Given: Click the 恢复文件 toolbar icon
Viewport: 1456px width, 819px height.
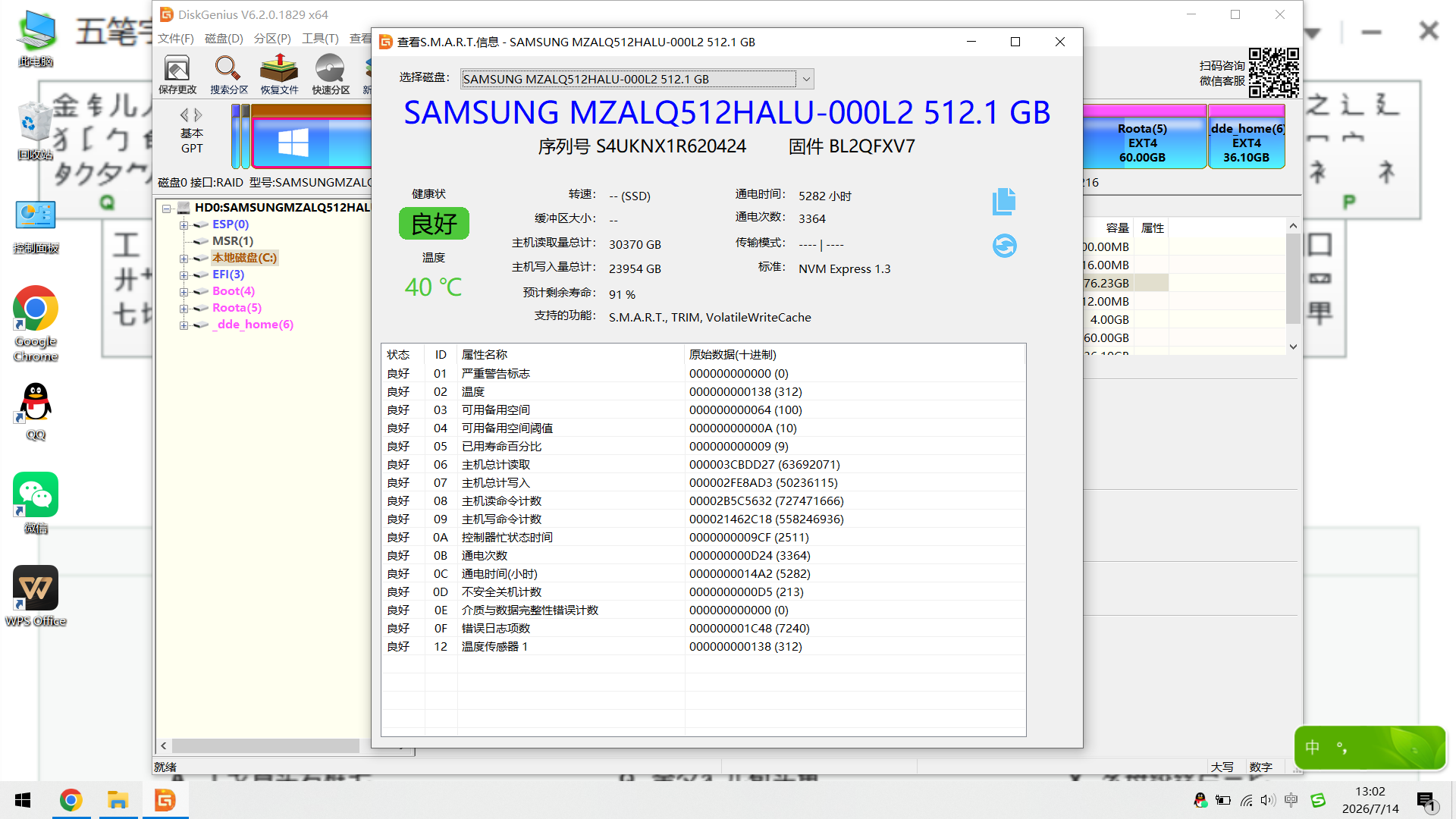Looking at the screenshot, I should point(279,74).
